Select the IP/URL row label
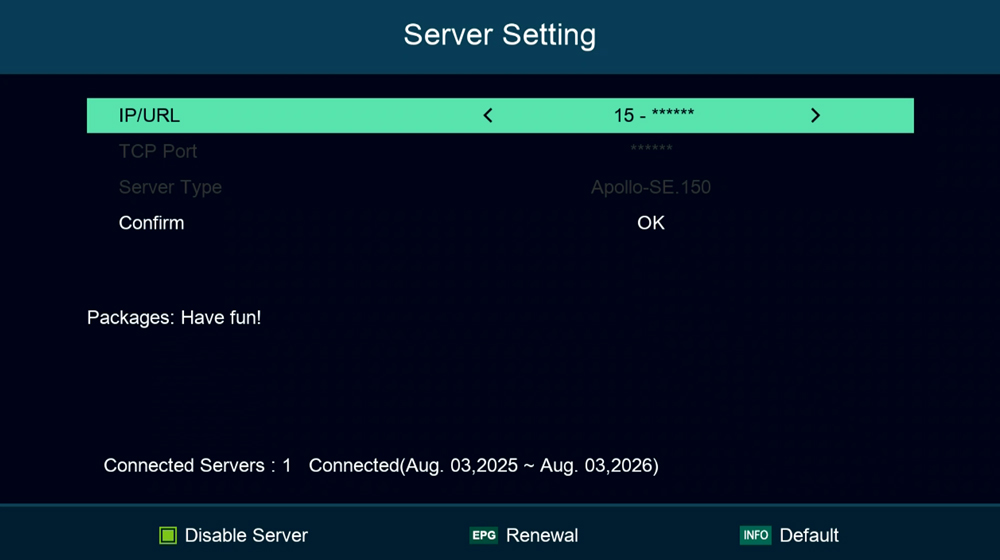This screenshot has width=1000, height=560. (x=149, y=116)
